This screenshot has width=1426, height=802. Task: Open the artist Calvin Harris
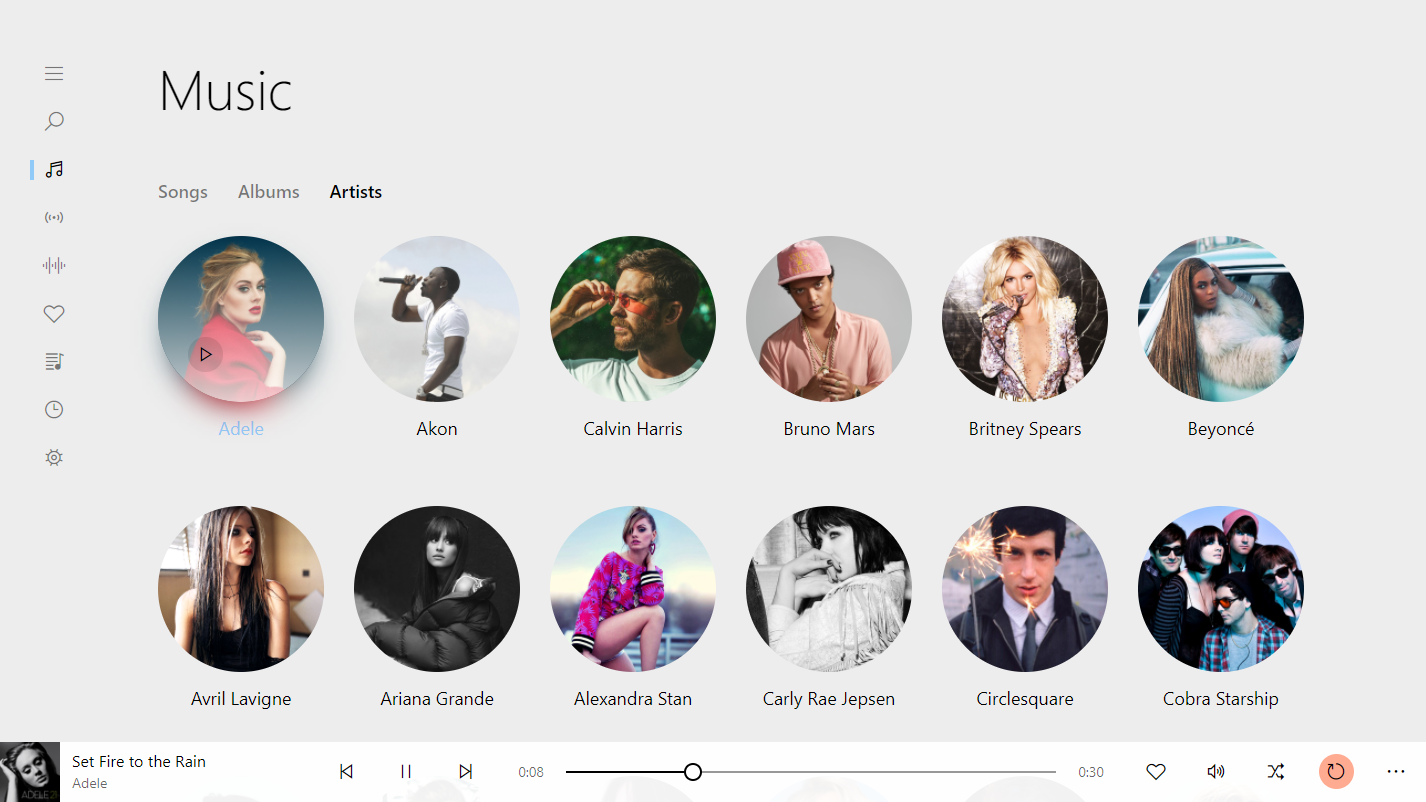click(632, 318)
